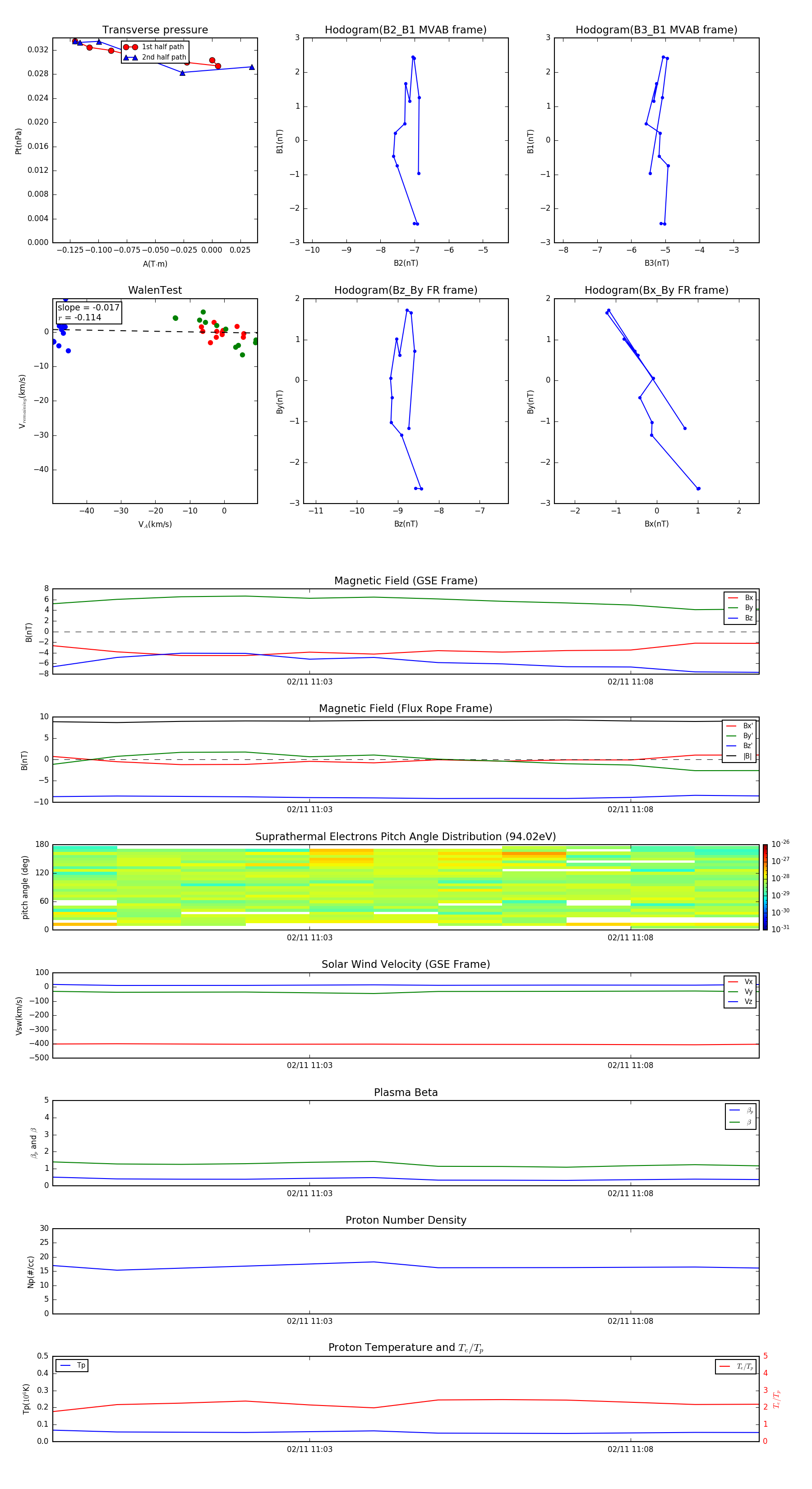The image size is (812, 1489).
Task: Click the "02/11 11:03" tick under Solar Wind Velocity
Action: (x=309, y=1065)
